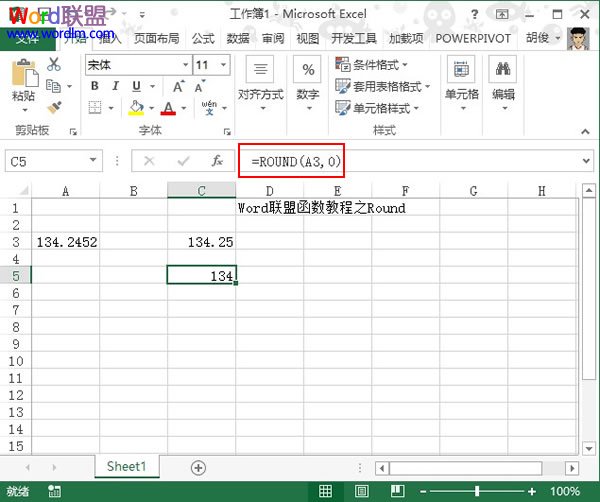Open Format as Table (套用表格格式) menu
The image size is (600, 502).
tap(383, 86)
